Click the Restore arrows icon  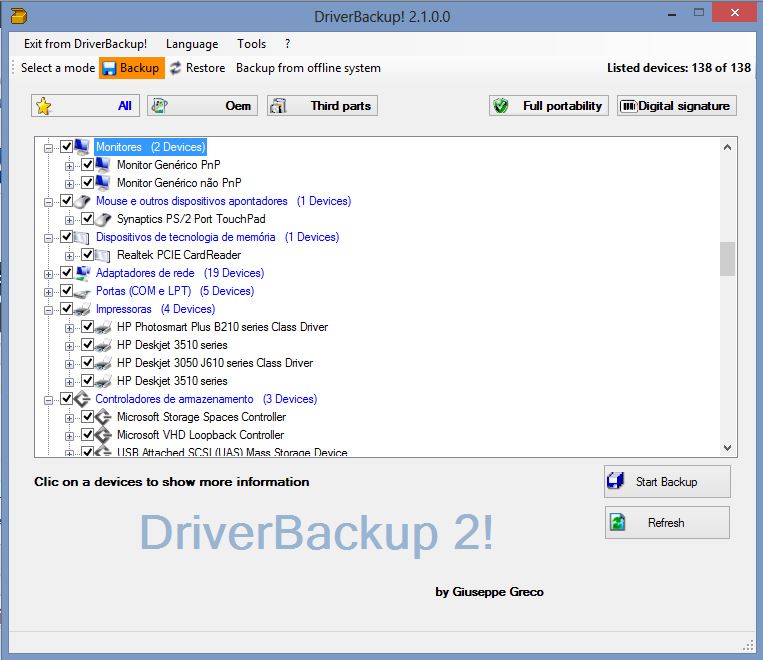pyautogui.click(x=176, y=68)
